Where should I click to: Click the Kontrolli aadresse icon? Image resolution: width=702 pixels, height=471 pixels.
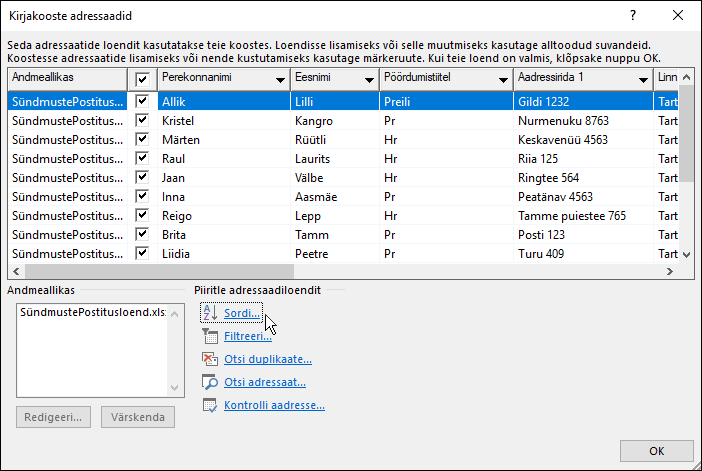[210, 405]
